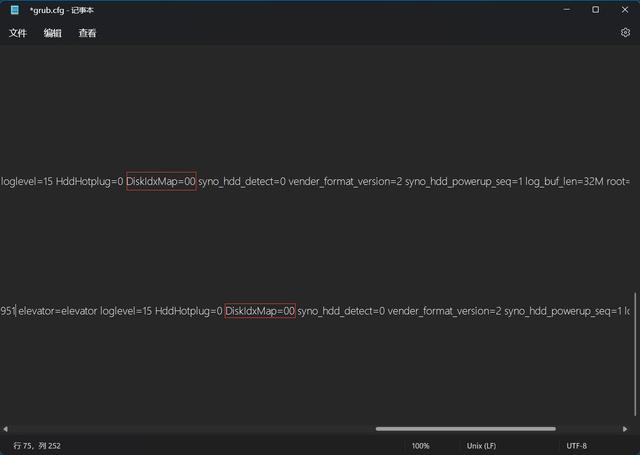Viewport: 640px width, 455px height.
Task: Click the 100% zoom status entry
Action: coord(420,446)
